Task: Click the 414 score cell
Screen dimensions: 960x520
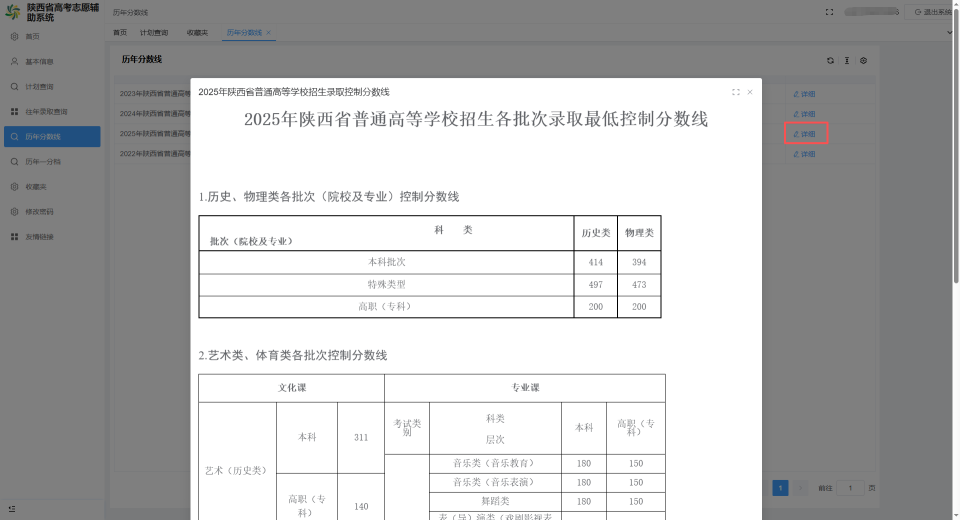Action: point(596,262)
